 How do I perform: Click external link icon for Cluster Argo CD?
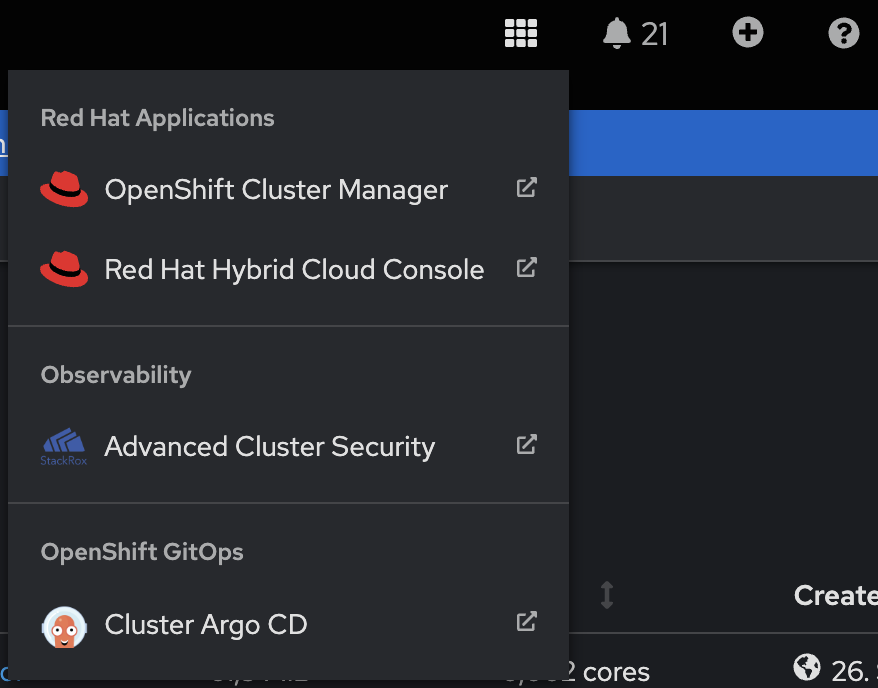(x=526, y=621)
